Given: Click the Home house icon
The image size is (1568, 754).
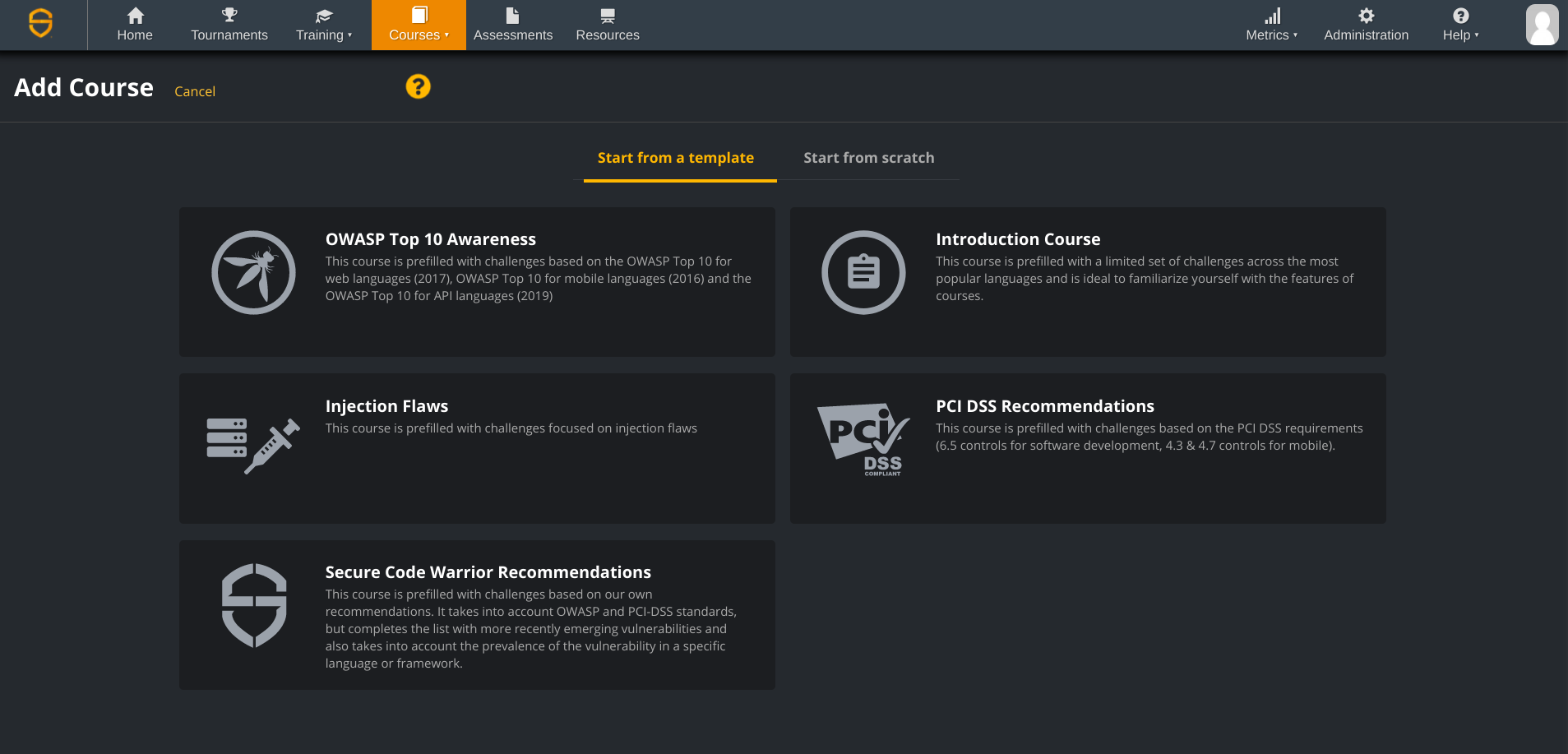Looking at the screenshot, I should (x=136, y=16).
